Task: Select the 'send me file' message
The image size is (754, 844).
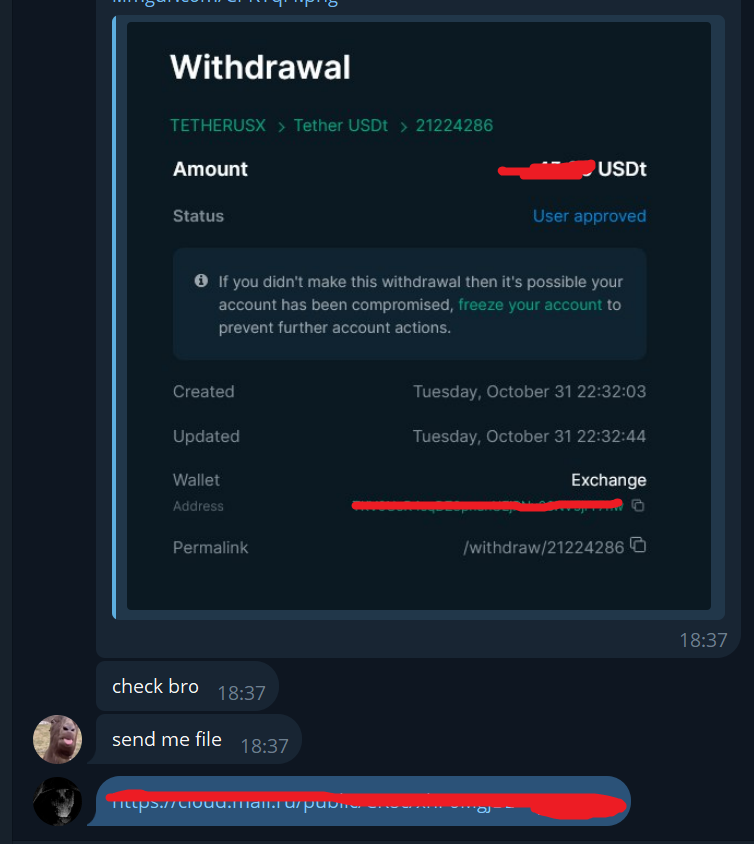Action: [x=199, y=739]
